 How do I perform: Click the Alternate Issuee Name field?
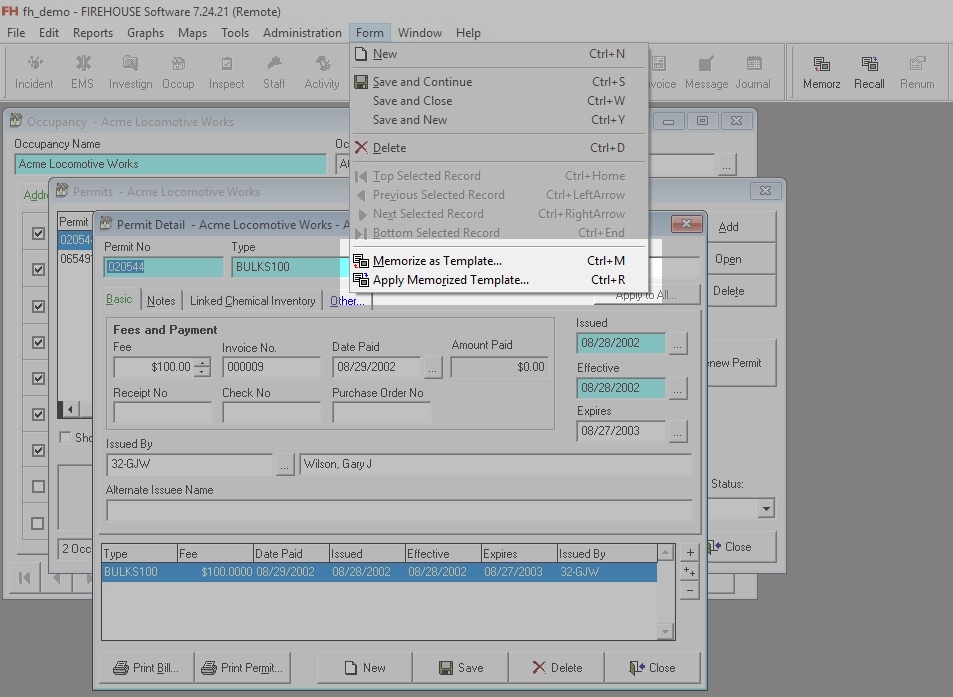click(x=399, y=510)
